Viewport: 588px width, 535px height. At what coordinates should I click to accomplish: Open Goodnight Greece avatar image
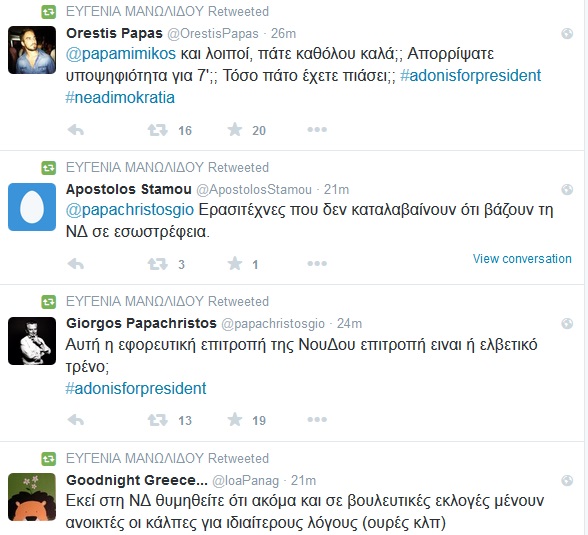(x=32, y=497)
